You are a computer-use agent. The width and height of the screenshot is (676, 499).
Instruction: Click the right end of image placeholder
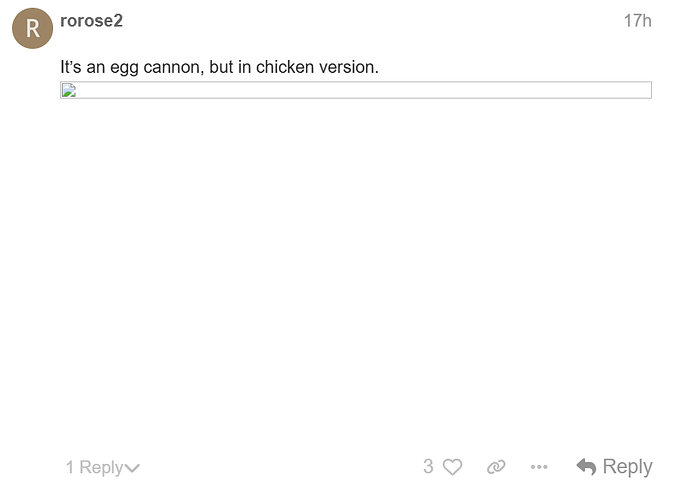click(645, 91)
